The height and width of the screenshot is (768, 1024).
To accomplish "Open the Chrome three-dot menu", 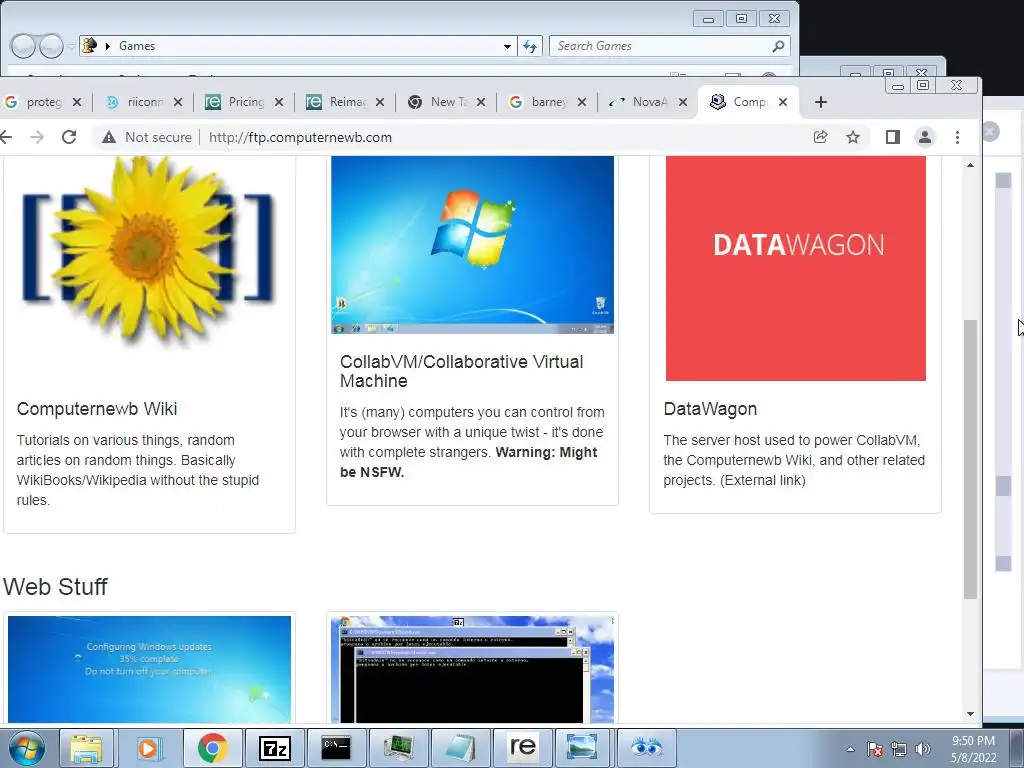I will coord(957,137).
